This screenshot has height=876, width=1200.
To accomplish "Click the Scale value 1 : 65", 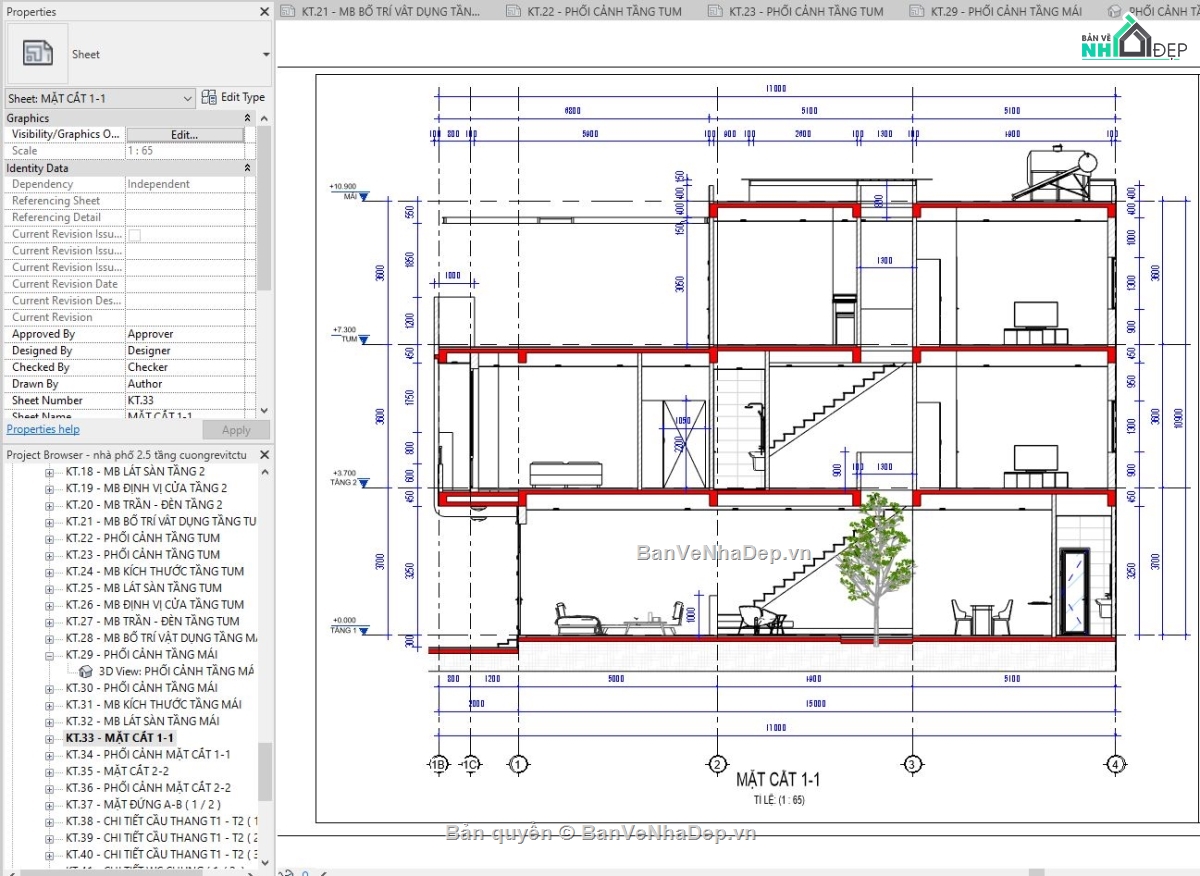I will [140, 151].
